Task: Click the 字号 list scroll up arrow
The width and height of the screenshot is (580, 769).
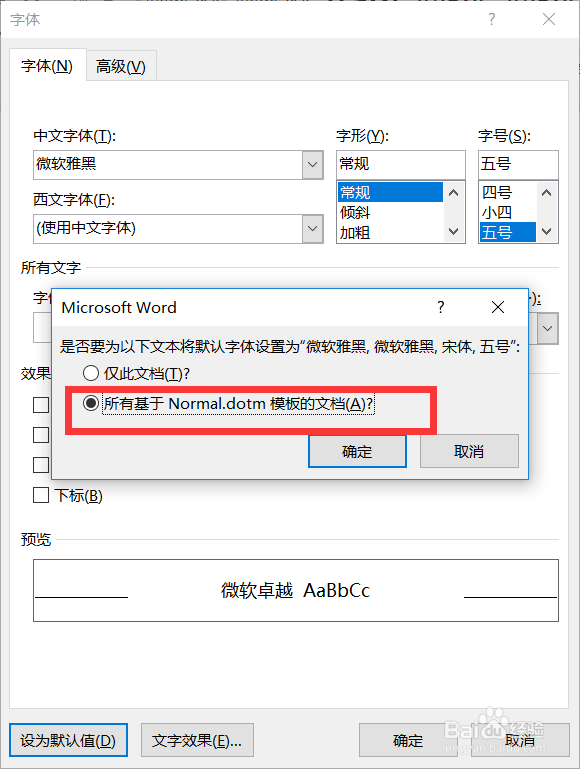Action: click(547, 193)
